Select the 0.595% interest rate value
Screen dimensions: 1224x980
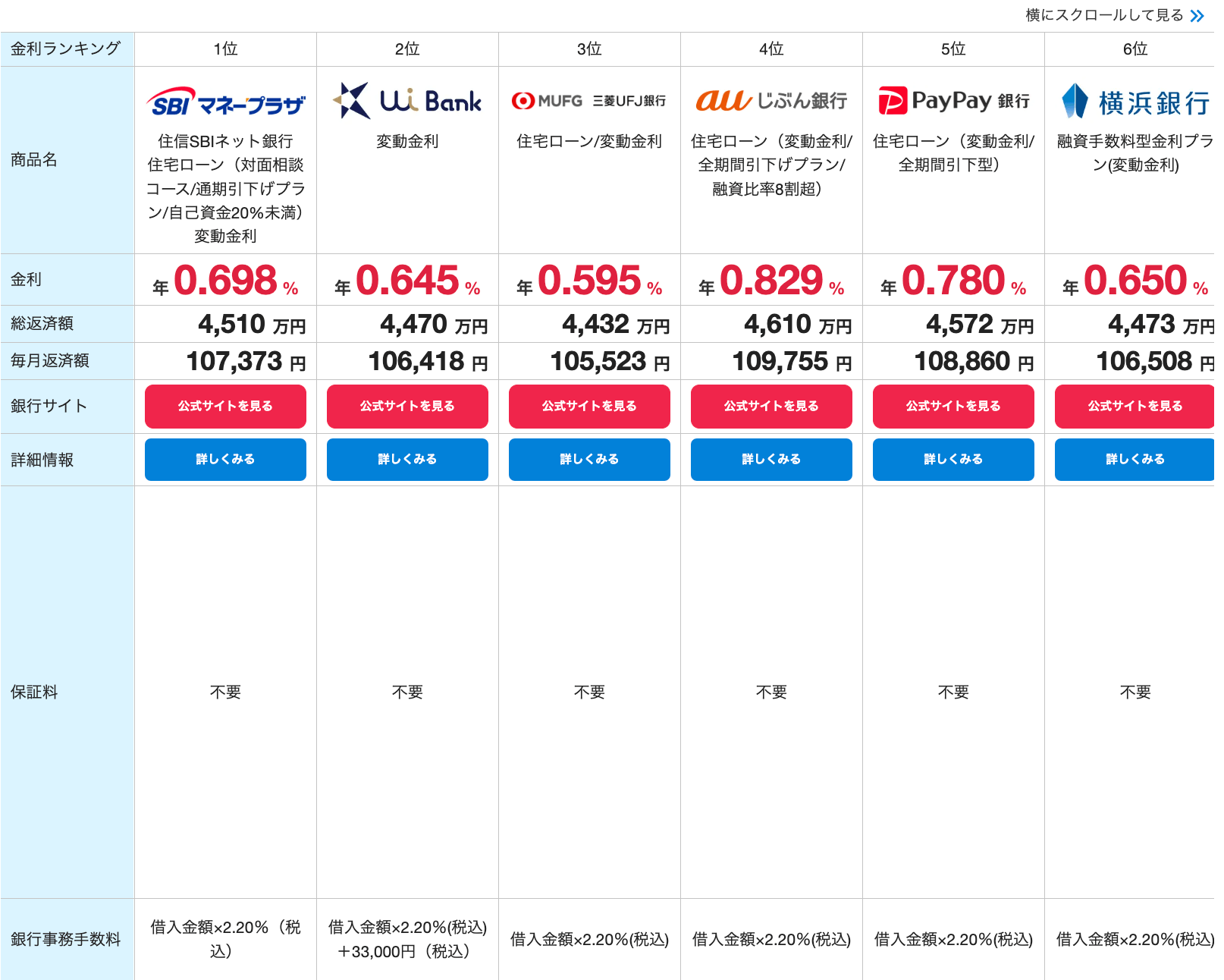click(589, 281)
